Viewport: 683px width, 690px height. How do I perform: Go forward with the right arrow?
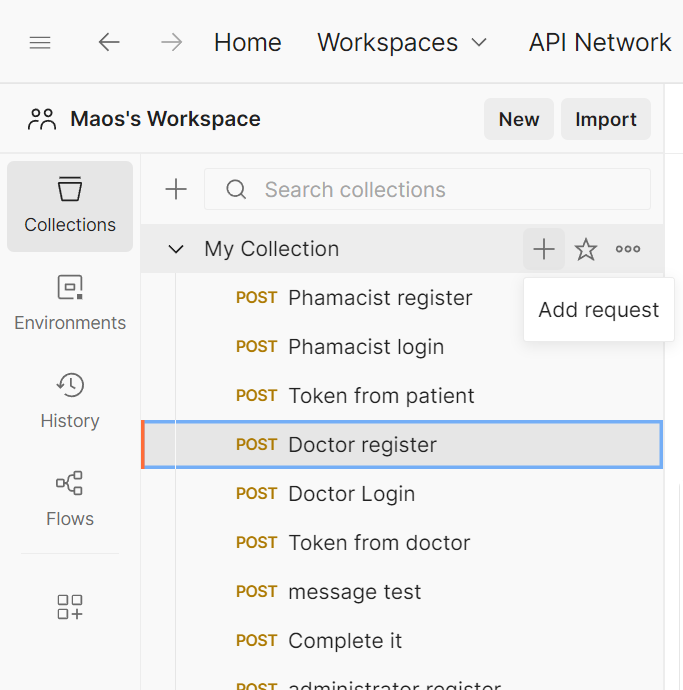[x=171, y=43]
